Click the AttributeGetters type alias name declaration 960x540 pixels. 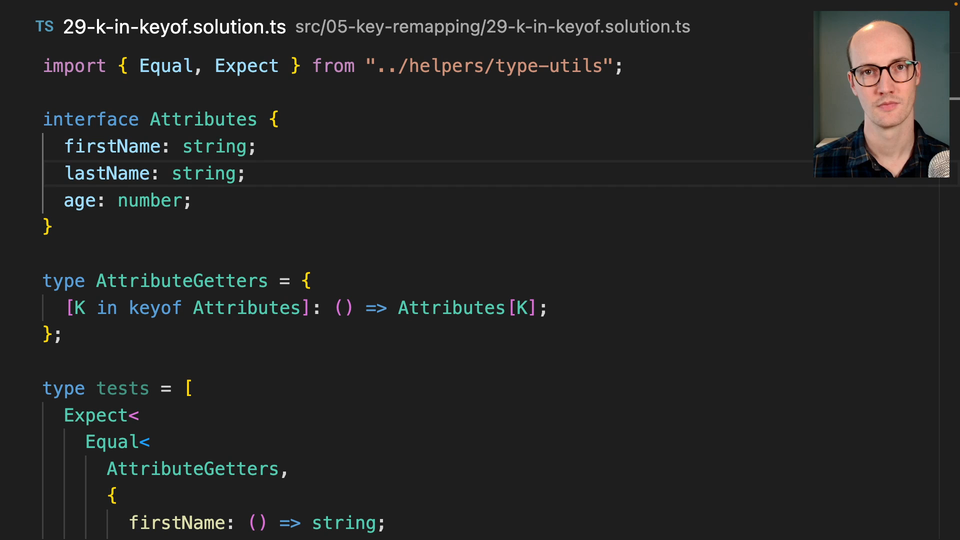(181, 281)
